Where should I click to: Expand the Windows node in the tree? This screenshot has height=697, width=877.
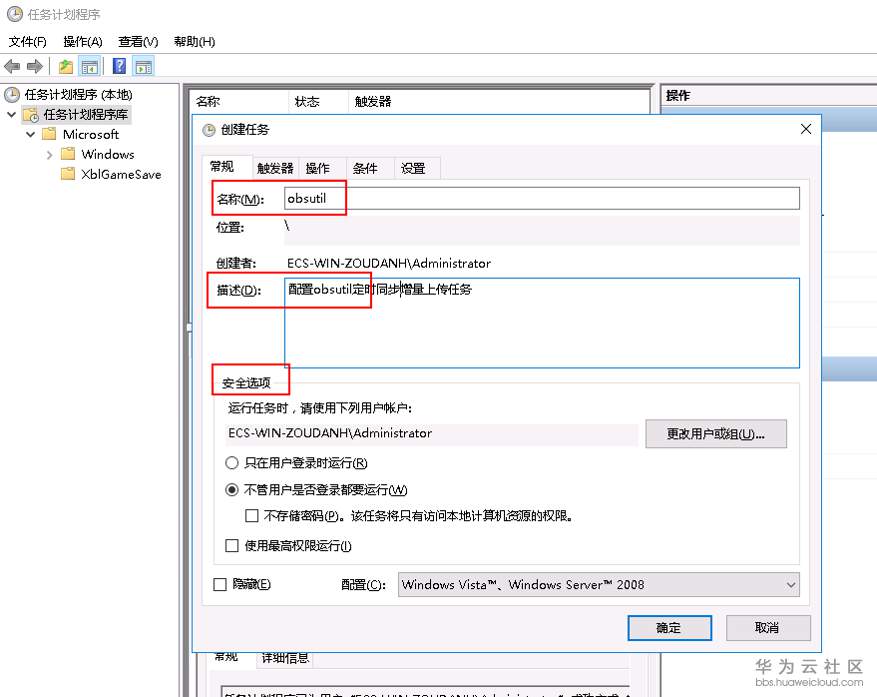click(x=48, y=154)
